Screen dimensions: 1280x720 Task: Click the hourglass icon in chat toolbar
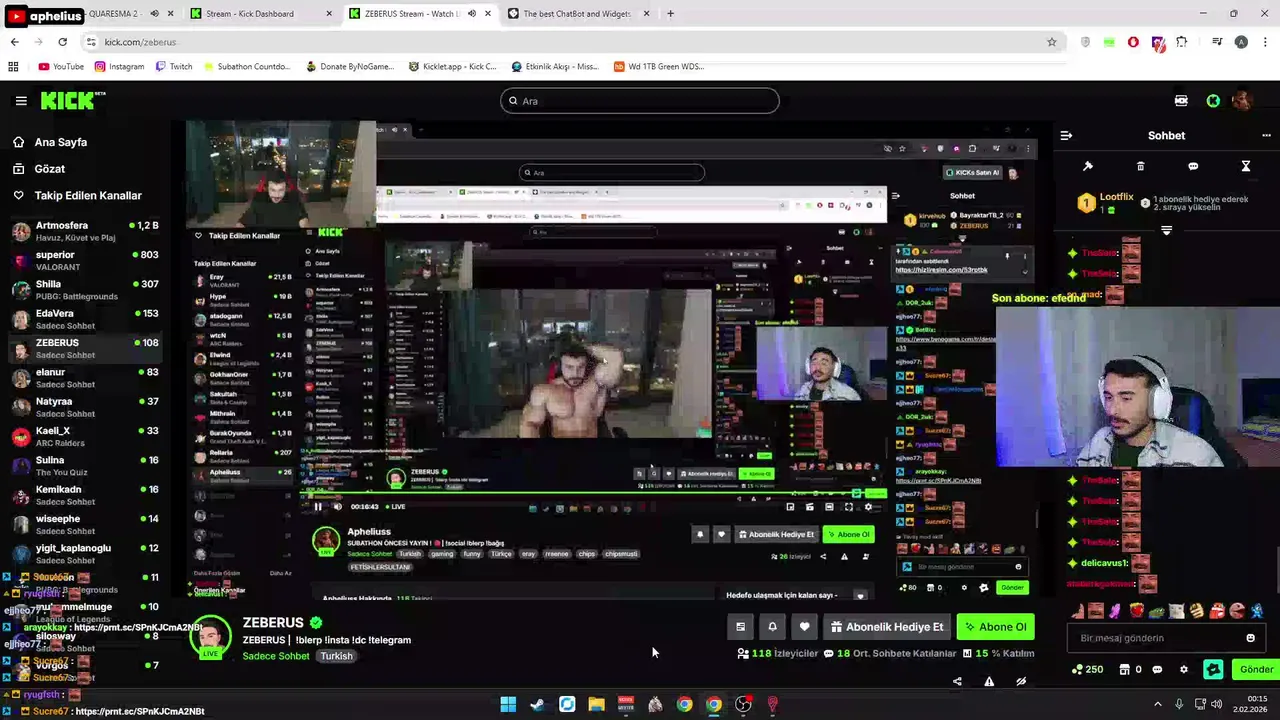coord(1246,166)
